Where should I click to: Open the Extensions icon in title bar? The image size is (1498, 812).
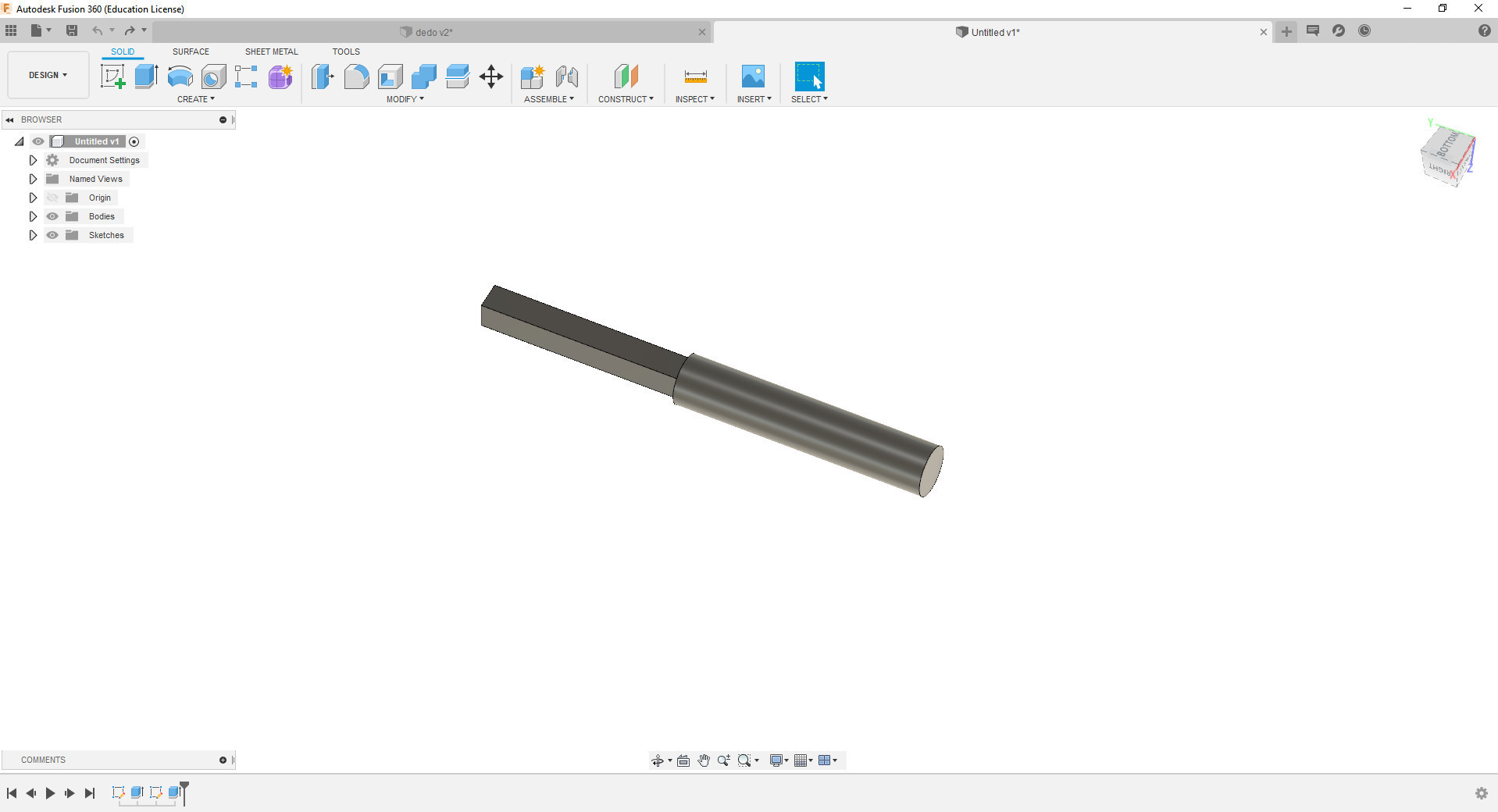pyautogui.click(x=1339, y=30)
